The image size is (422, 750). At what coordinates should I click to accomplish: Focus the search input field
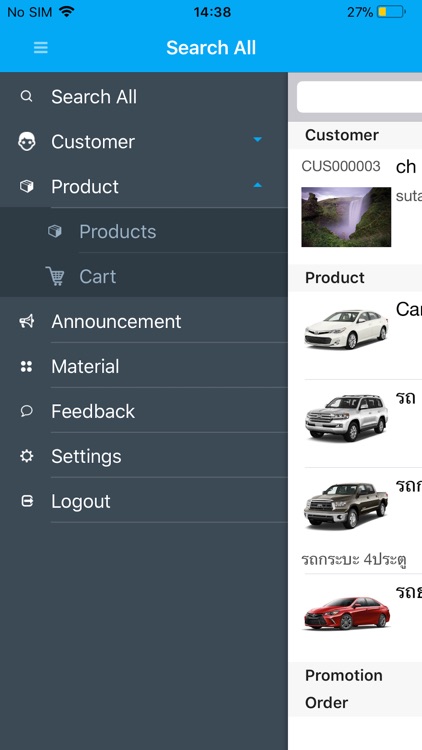pyautogui.click(x=359, y=97)
